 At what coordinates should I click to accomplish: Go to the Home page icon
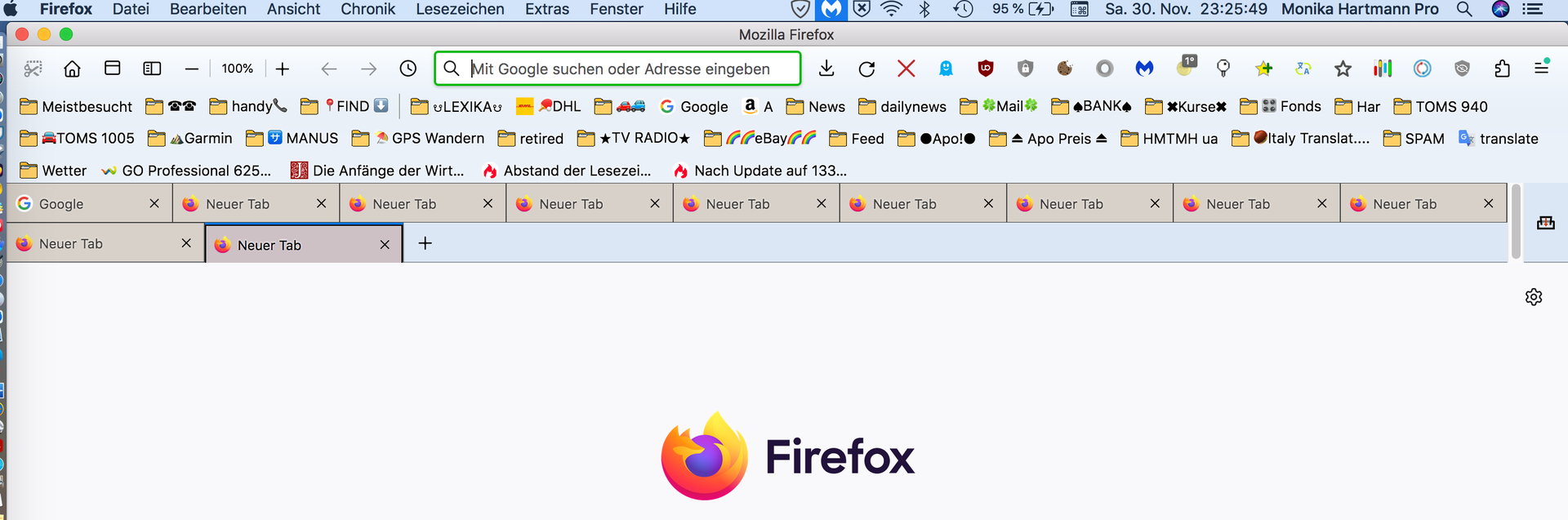73,69
